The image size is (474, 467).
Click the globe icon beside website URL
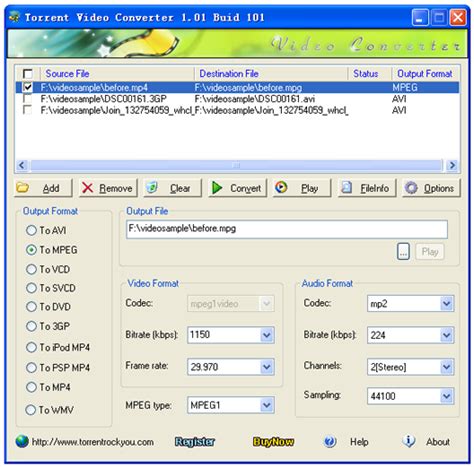click(x=22, y=441)
